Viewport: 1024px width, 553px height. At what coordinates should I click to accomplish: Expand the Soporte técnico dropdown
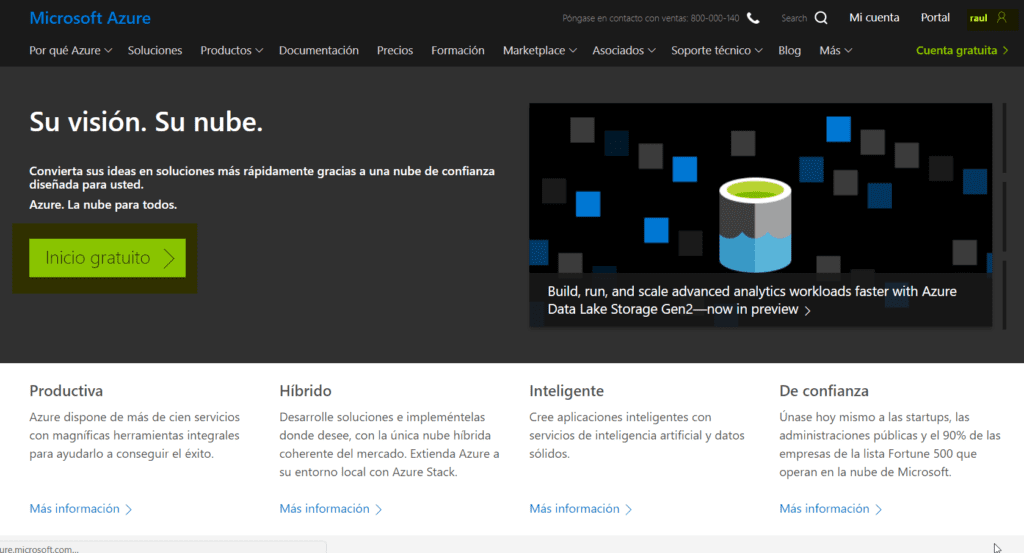point(716,50)
